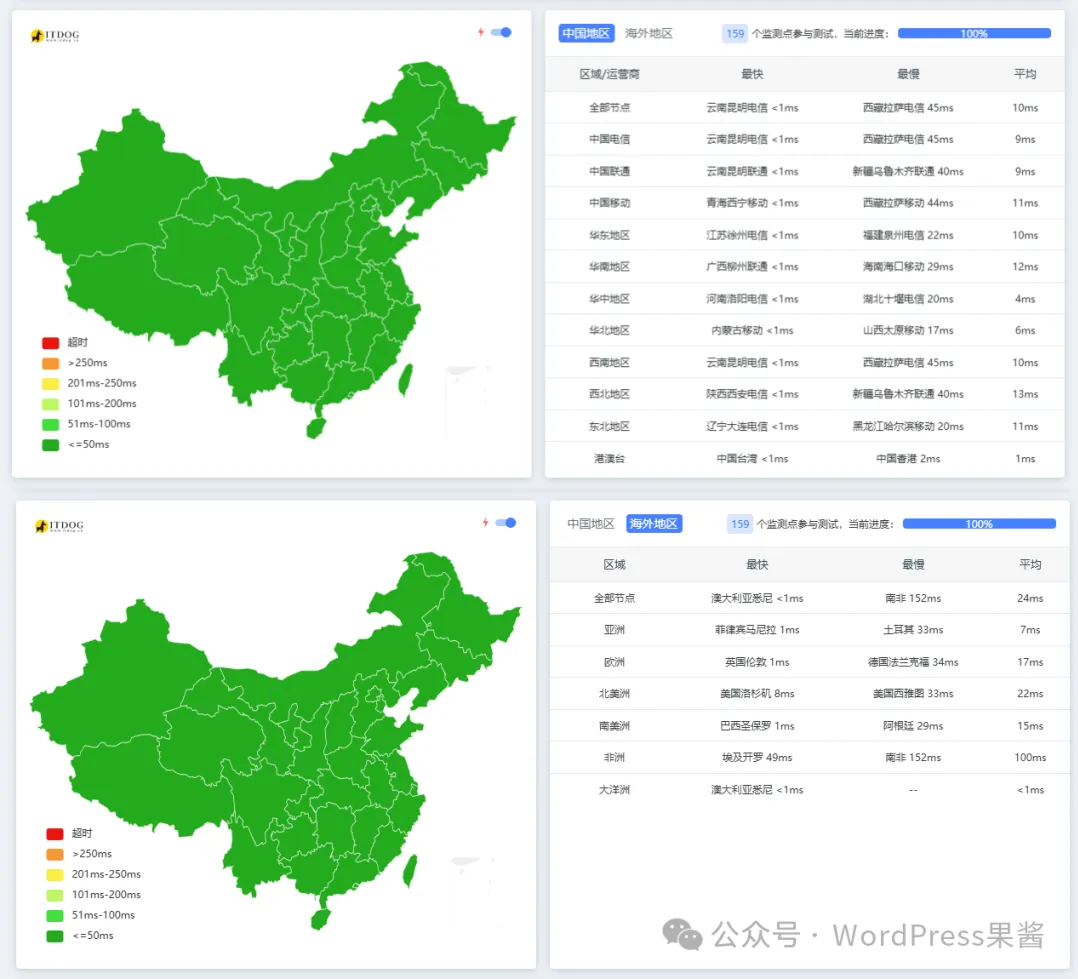The width and height of the screenshot is (1078, 979).
Task: Select the orange >250ms legend marker on lower map
Action: (55, 854)
